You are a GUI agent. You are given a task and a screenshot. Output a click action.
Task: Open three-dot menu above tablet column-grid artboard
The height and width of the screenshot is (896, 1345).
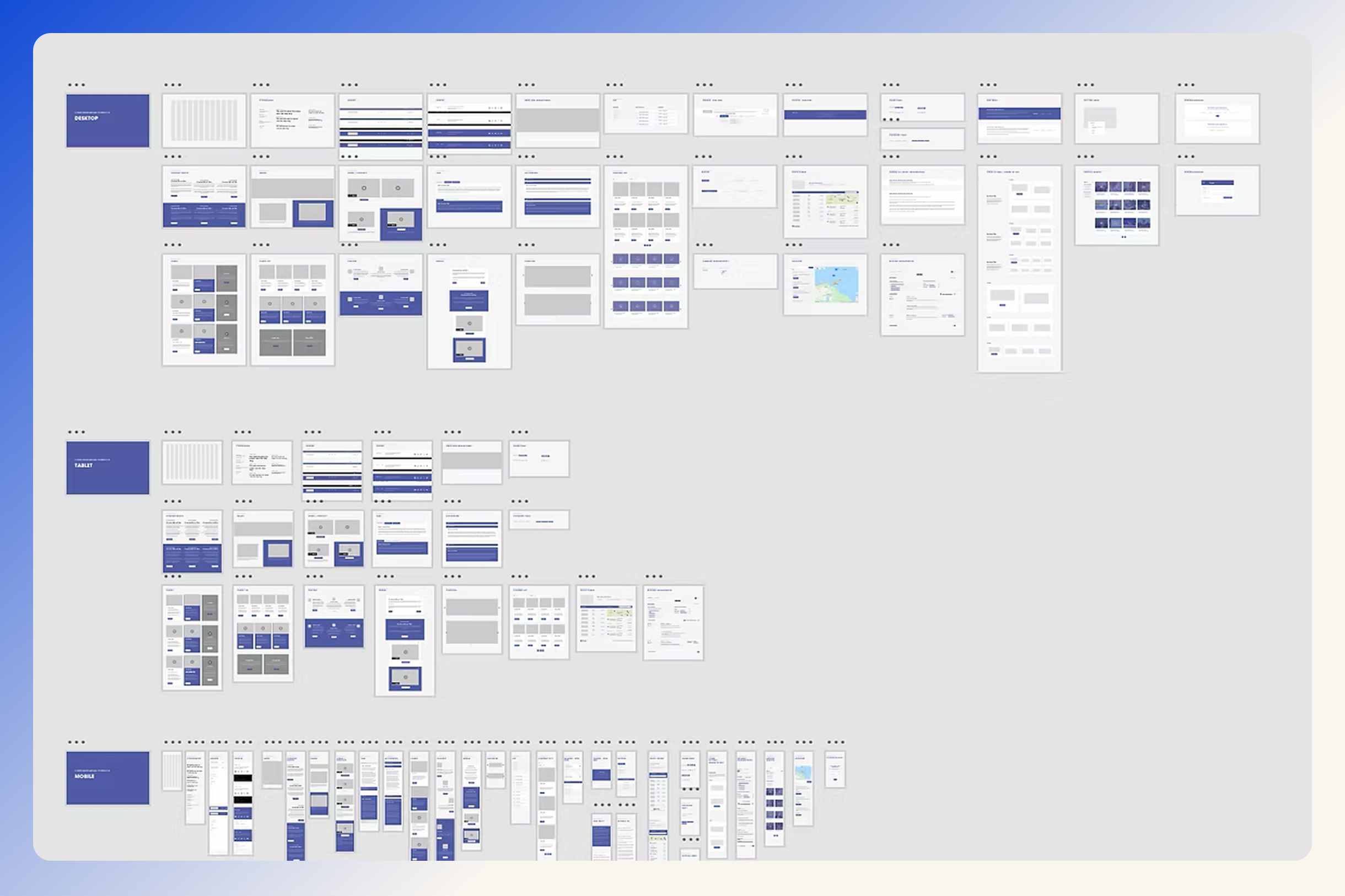click(173, 433)
